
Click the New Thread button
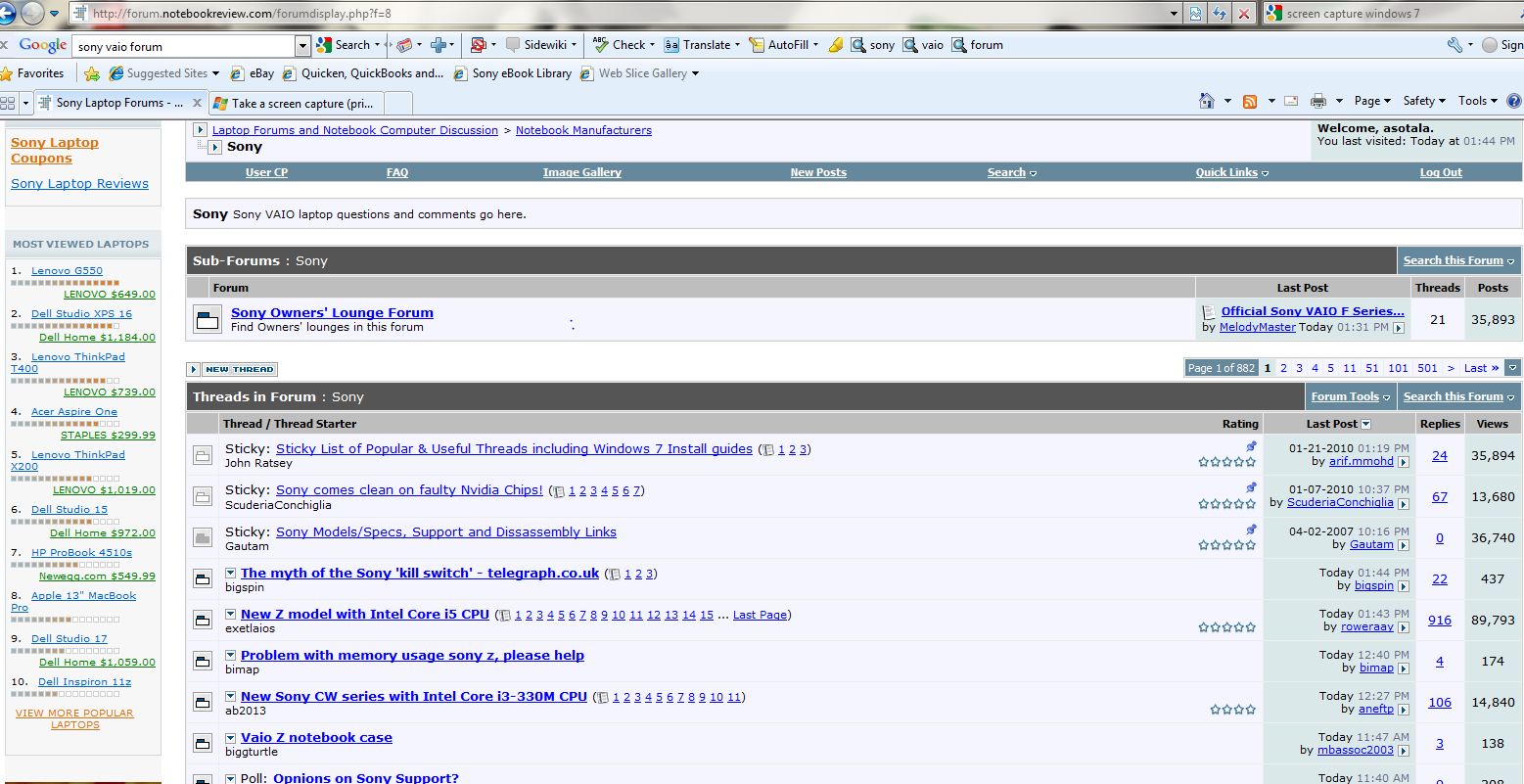click(x=240, y=369)
